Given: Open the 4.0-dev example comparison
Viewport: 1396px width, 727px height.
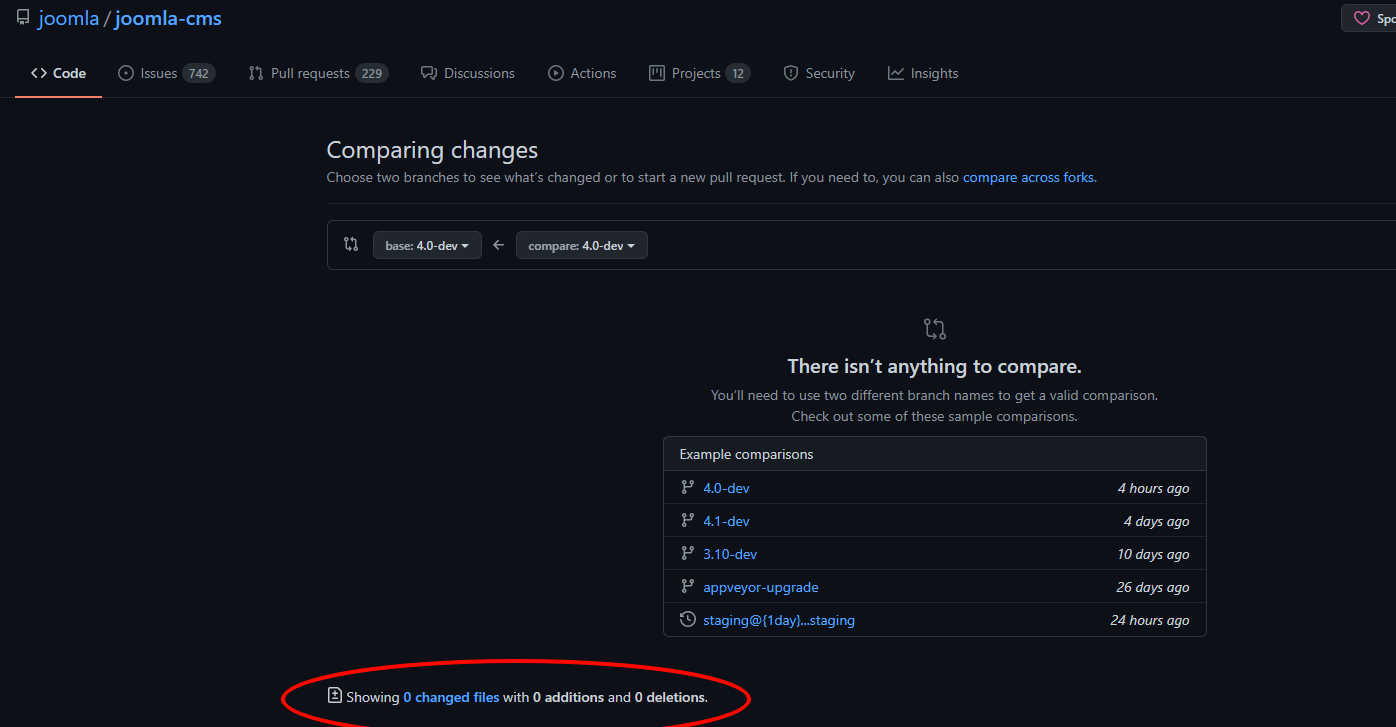Looking at the screenshot, I should pos(726,488).
